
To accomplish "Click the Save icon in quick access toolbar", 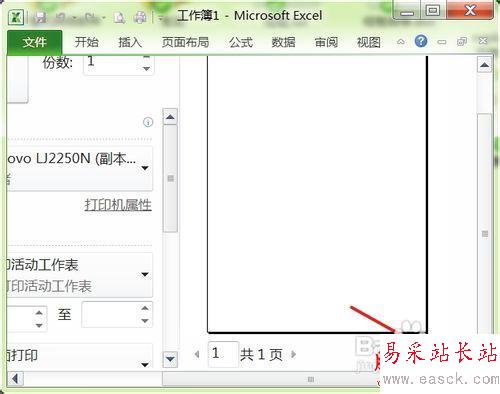I will click(x=40, y=17).
